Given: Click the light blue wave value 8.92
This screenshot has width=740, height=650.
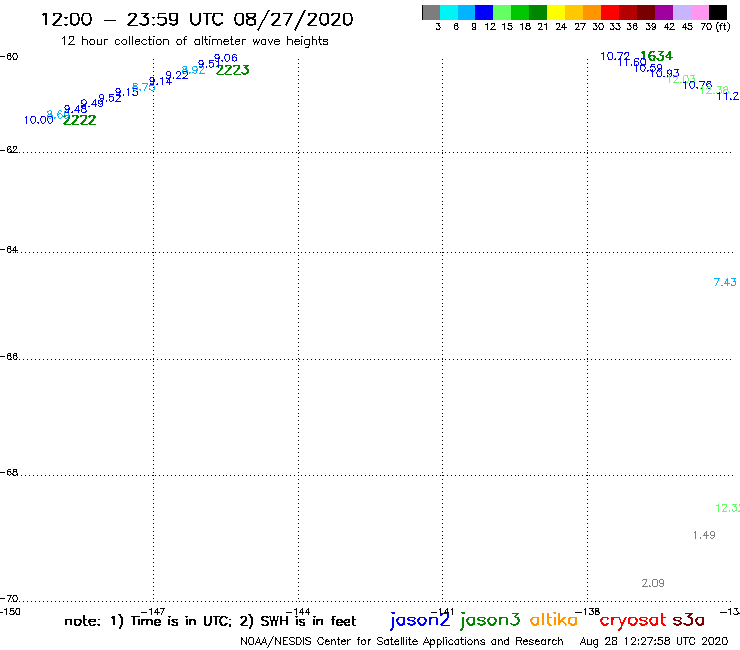Looking at the screenshot, I should pos(193,70).
